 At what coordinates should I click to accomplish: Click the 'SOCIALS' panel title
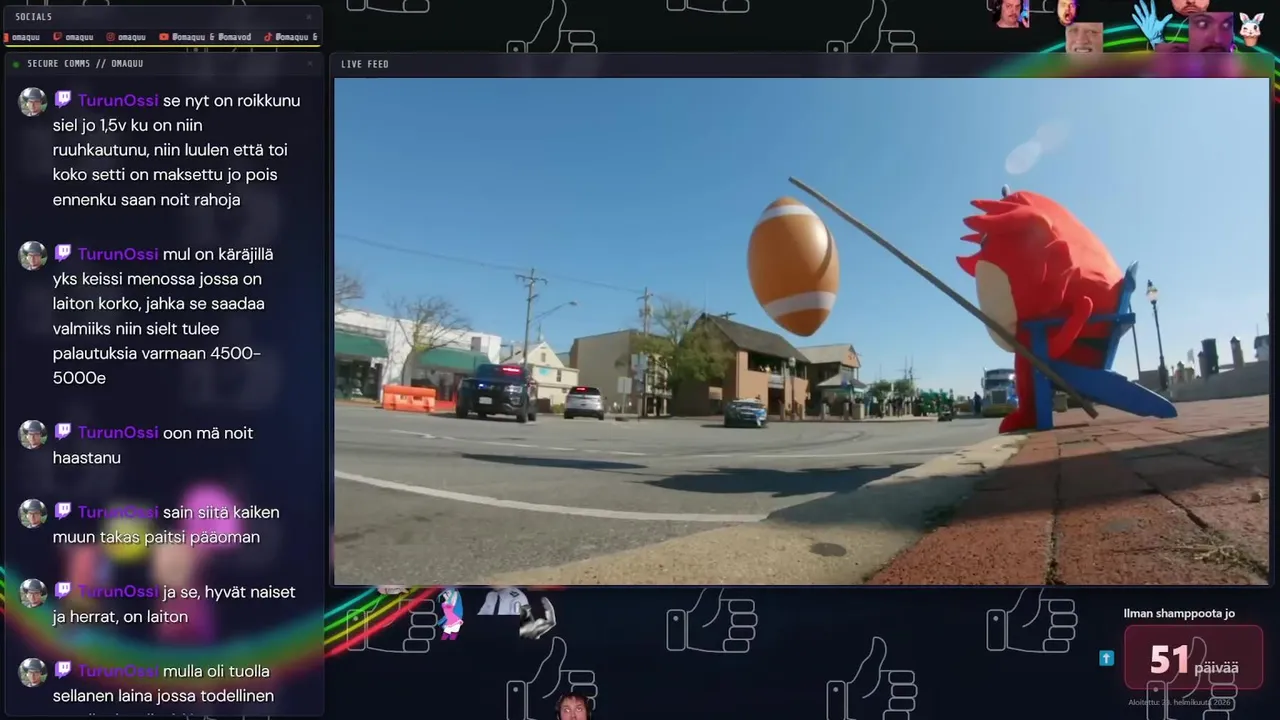pyautogui.click(x=33, y=17)
